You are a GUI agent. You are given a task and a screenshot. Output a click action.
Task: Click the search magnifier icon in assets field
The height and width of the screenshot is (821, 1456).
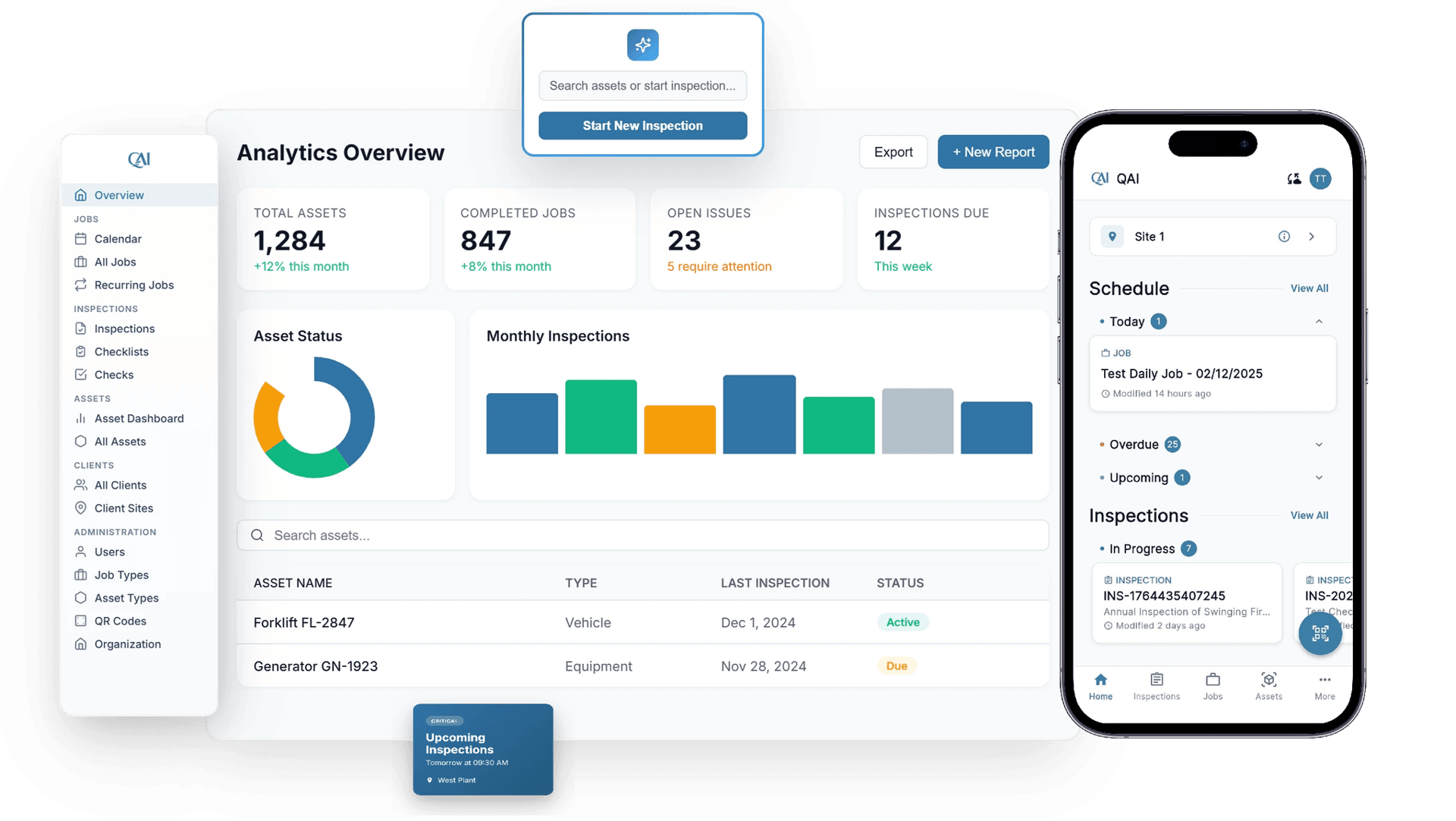[x=257, y=536]
